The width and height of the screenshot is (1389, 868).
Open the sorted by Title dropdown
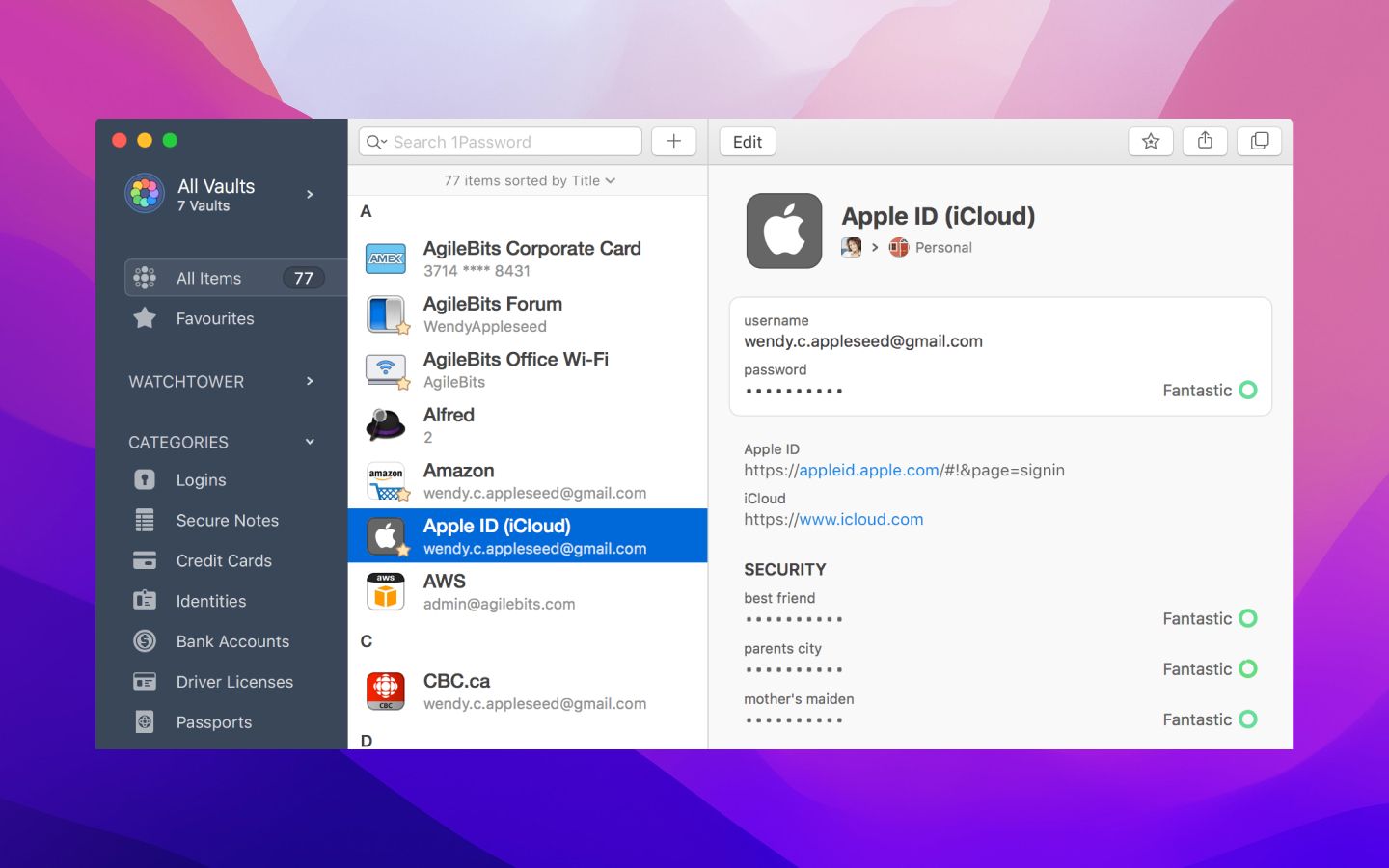[x=530, y=180]
